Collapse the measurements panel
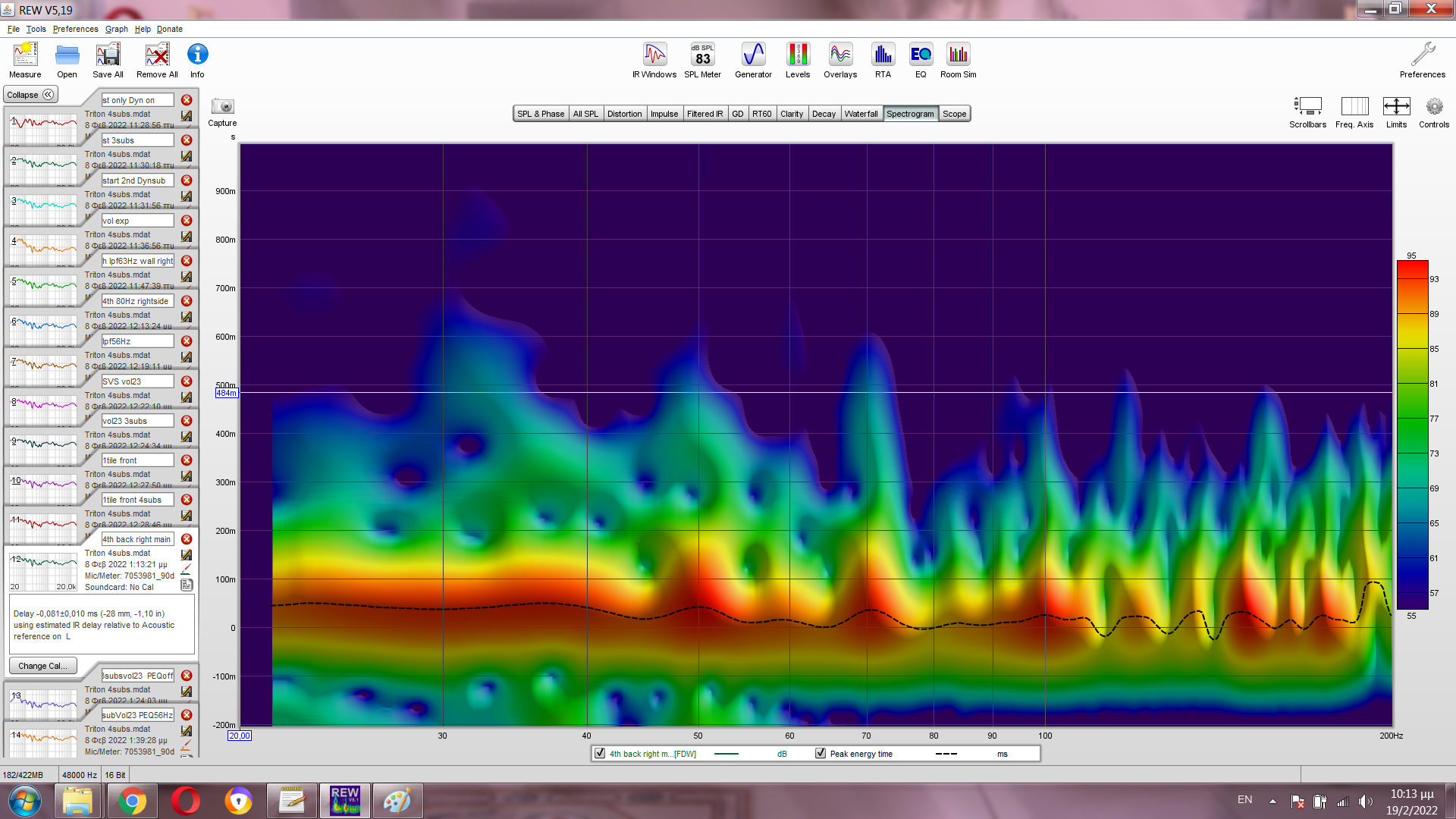Screen dimensions: 1456x819 pos(30,95)
